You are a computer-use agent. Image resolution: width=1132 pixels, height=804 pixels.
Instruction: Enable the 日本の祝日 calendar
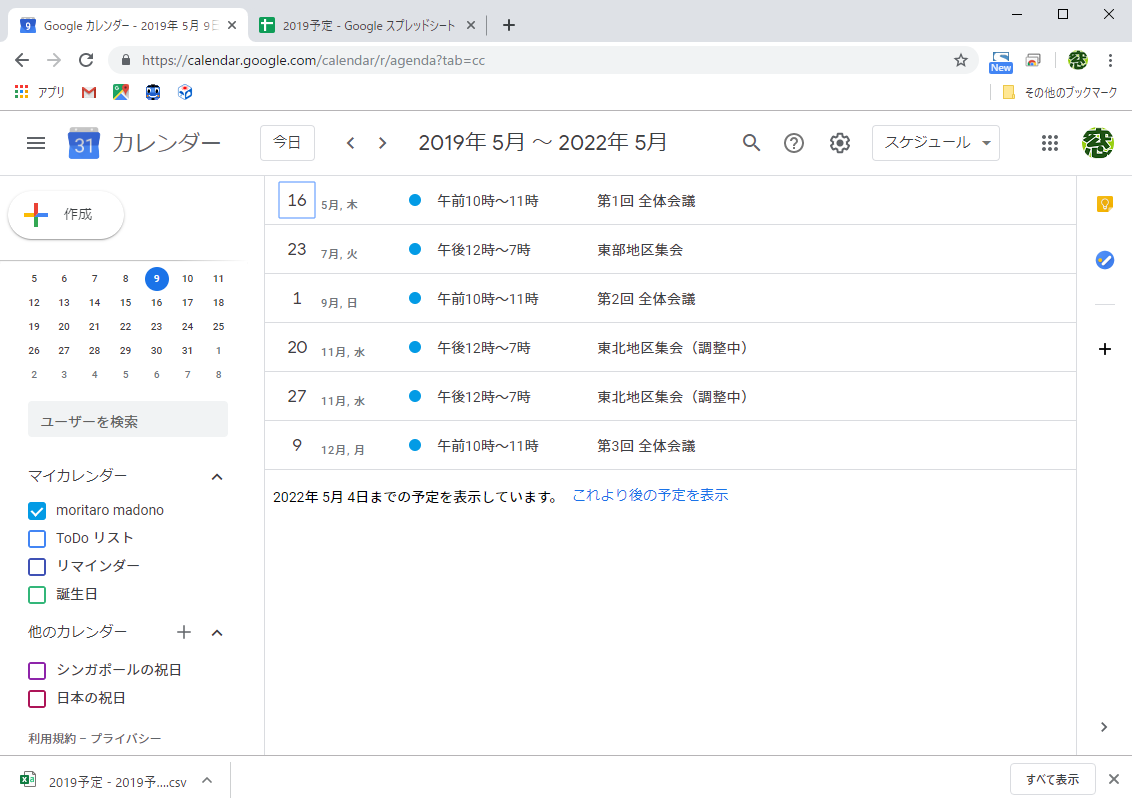click(x=36, y=698)
